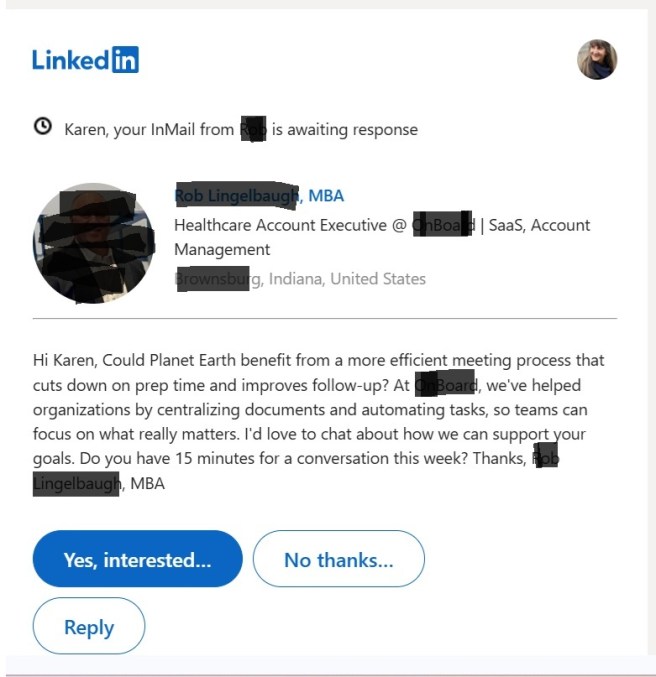Decline with the 'No thanks...' button

coord(338,559)
